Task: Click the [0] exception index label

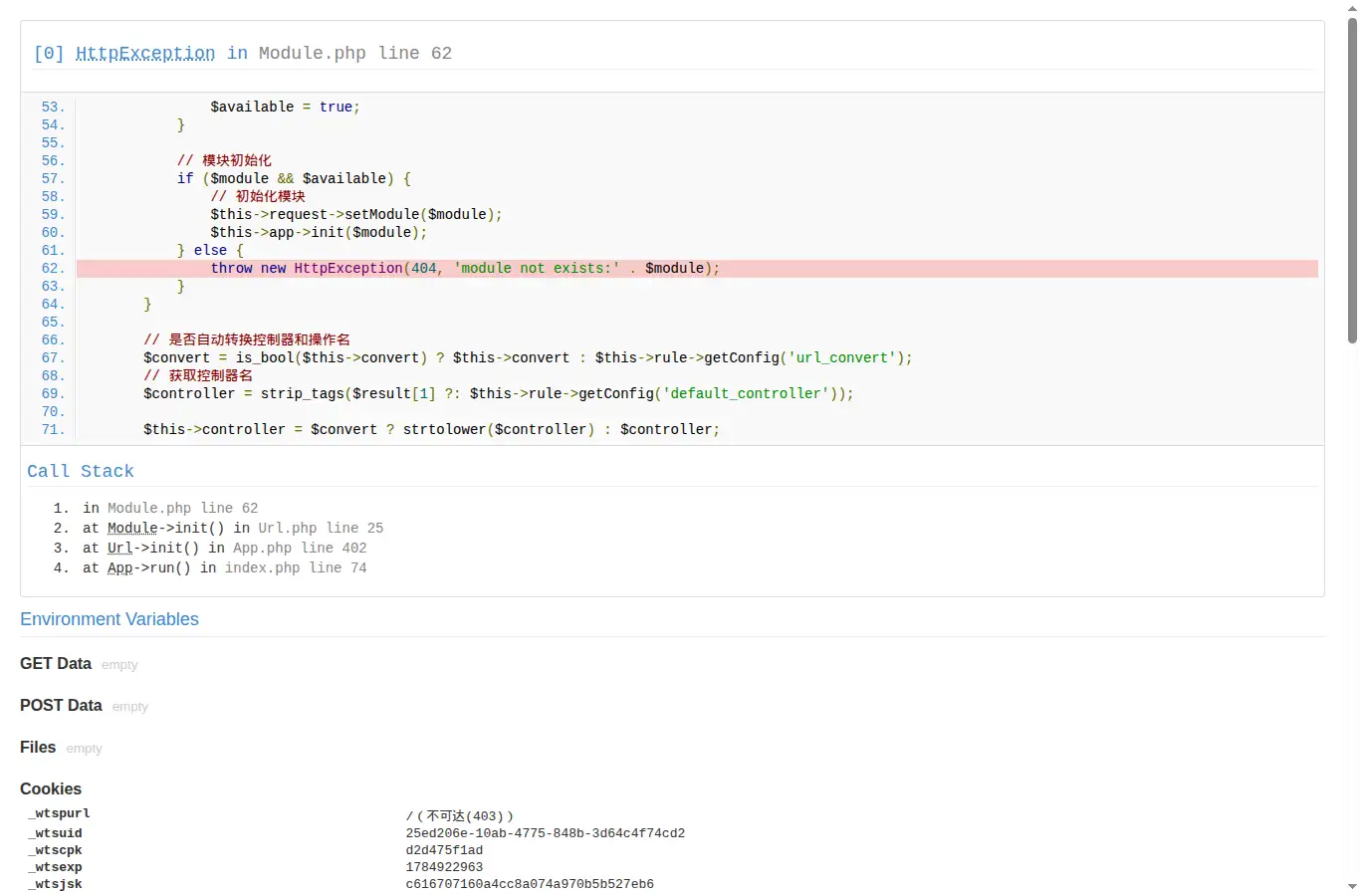Action: click(49, 53)
